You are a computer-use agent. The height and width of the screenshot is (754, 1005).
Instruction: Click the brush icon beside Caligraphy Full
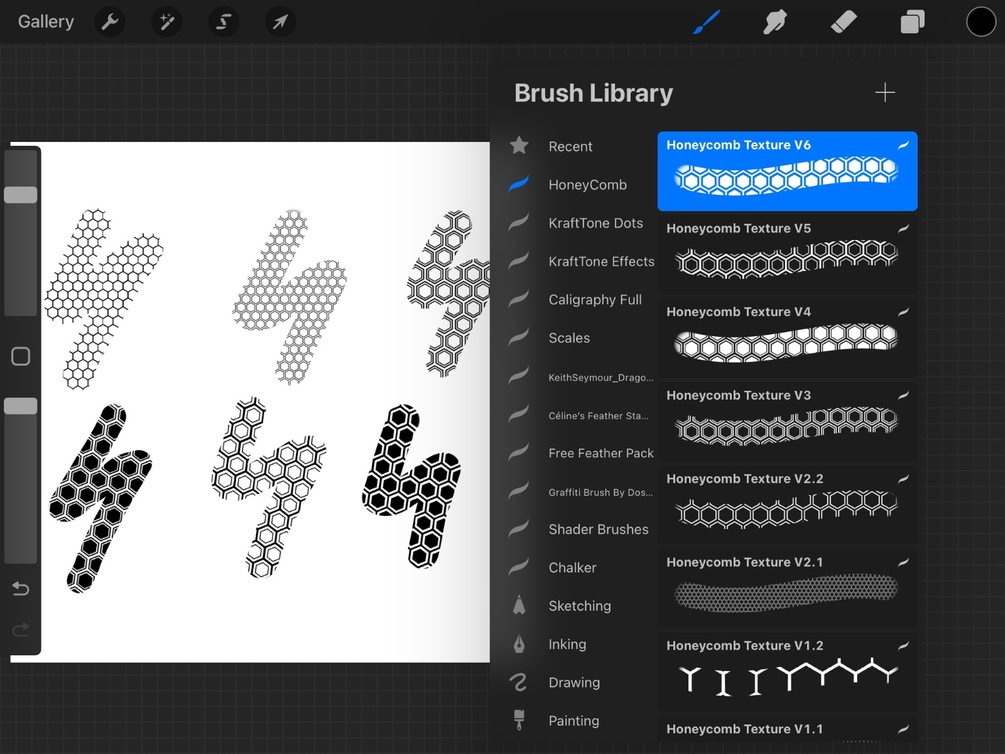pyautogui.click(x=519, y=299)
